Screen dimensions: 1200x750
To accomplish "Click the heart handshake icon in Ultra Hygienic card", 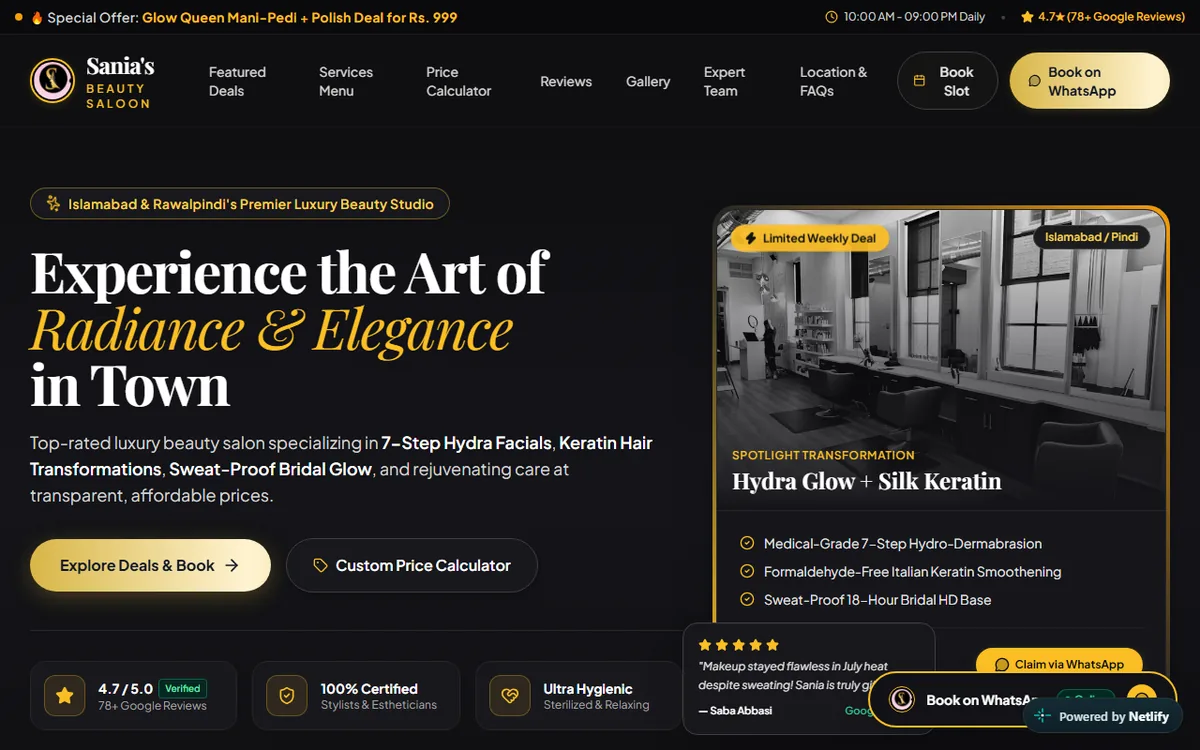I will tap(510, 696).
